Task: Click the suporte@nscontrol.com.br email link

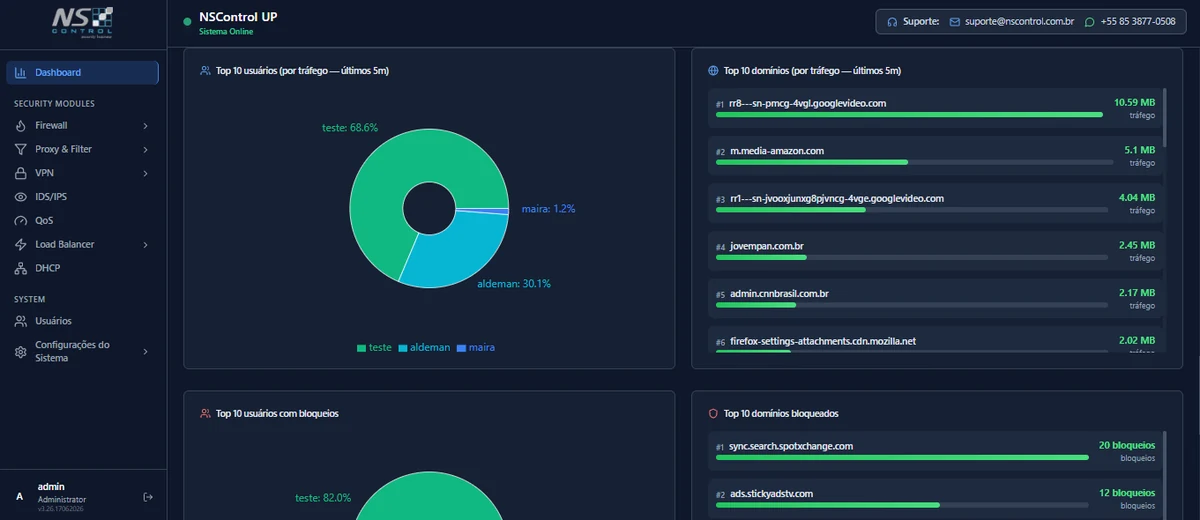Action: (x=1020, y=21)
